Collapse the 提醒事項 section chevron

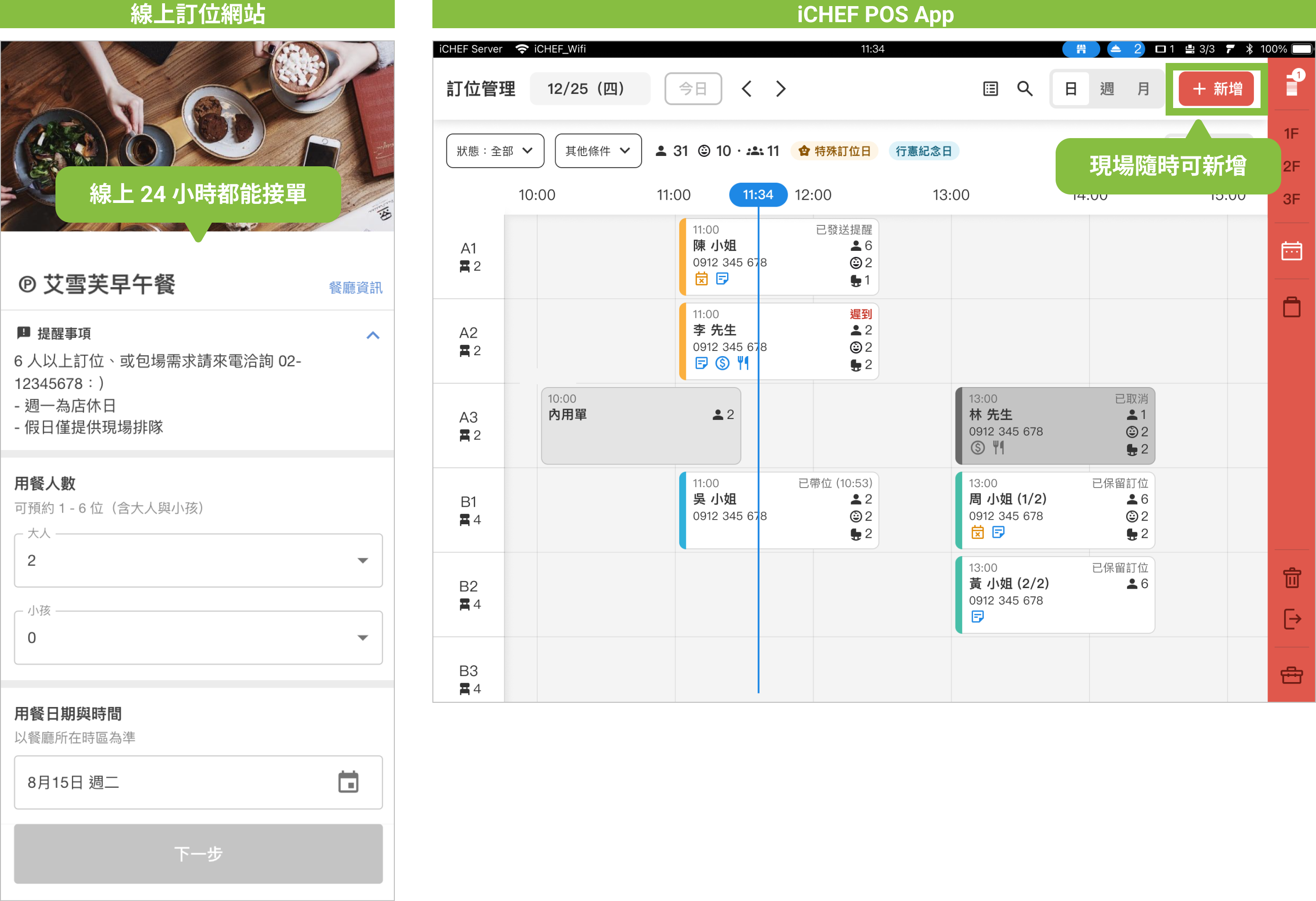(373, 335)
